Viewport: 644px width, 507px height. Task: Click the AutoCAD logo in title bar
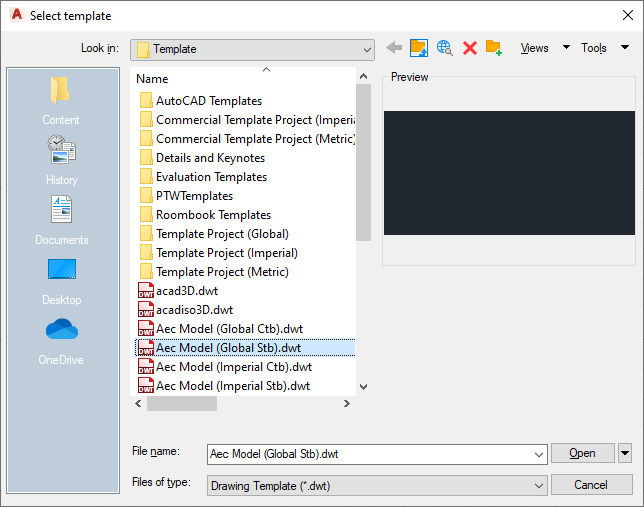[x=17, y=15]
